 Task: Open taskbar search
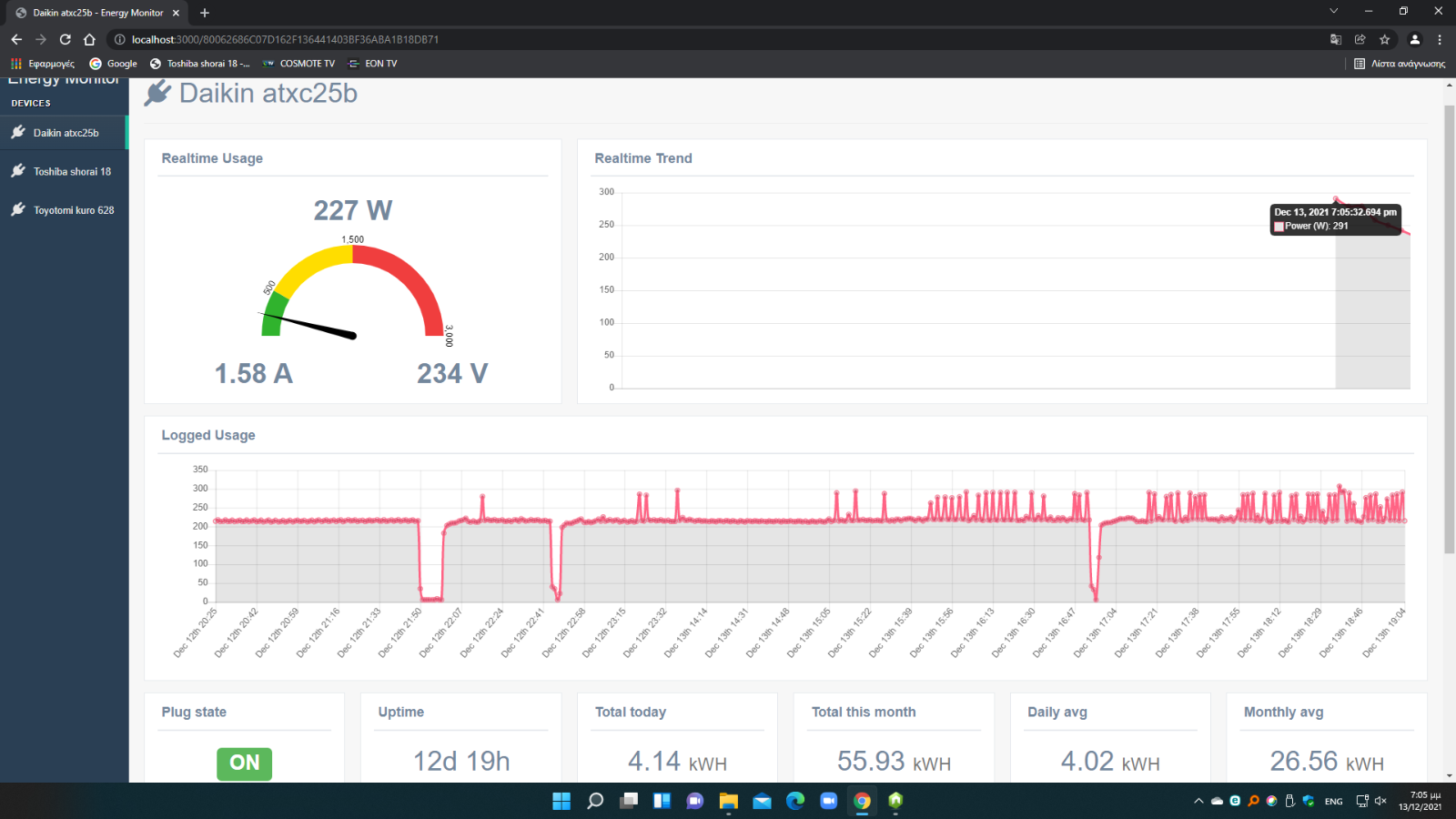pyautogui.click(x=595, y=801)
